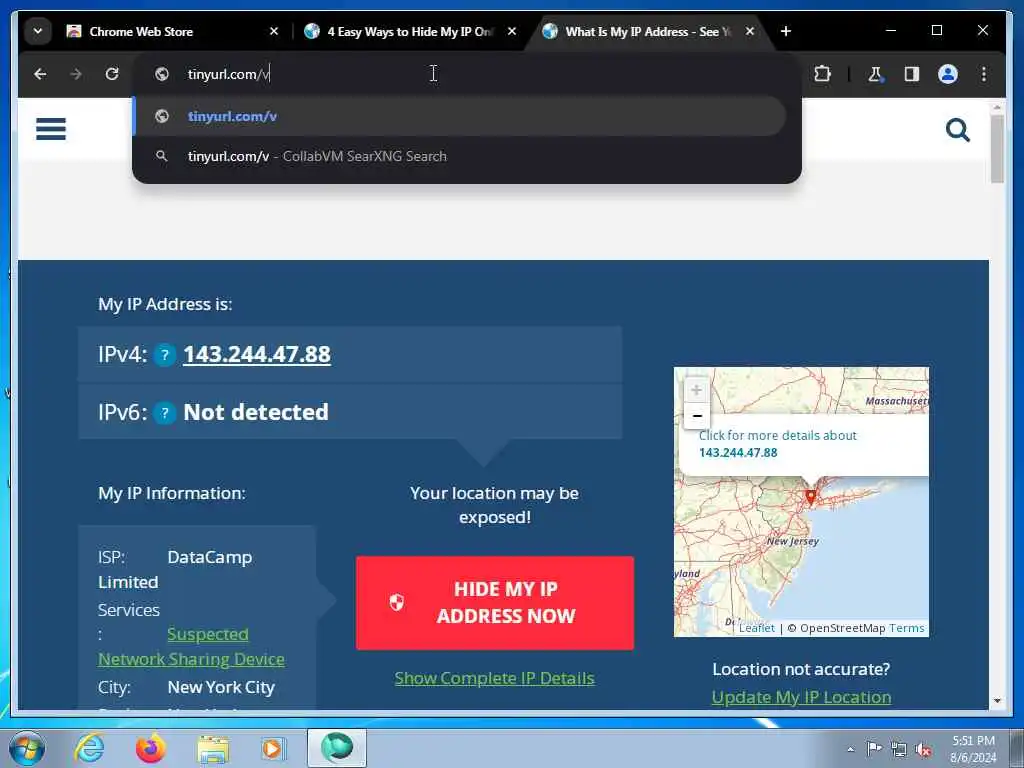Click the address bar with tinyurl.com/v
Image resolution: width=1024 pixels, height=768 pixels.
(x=466, y=74)
